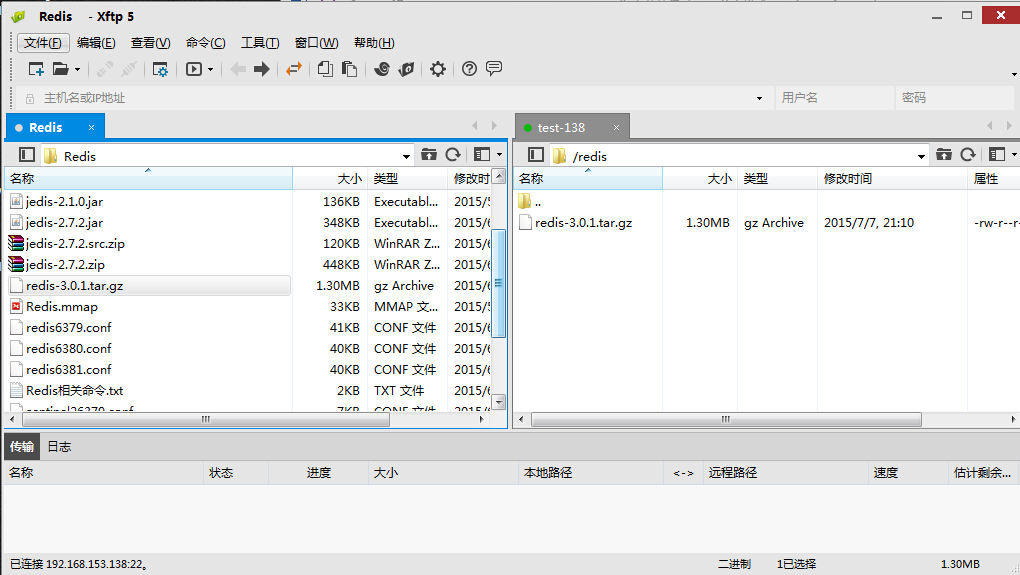
Task: Sort local files by 大小 column header
Action: 330,178
